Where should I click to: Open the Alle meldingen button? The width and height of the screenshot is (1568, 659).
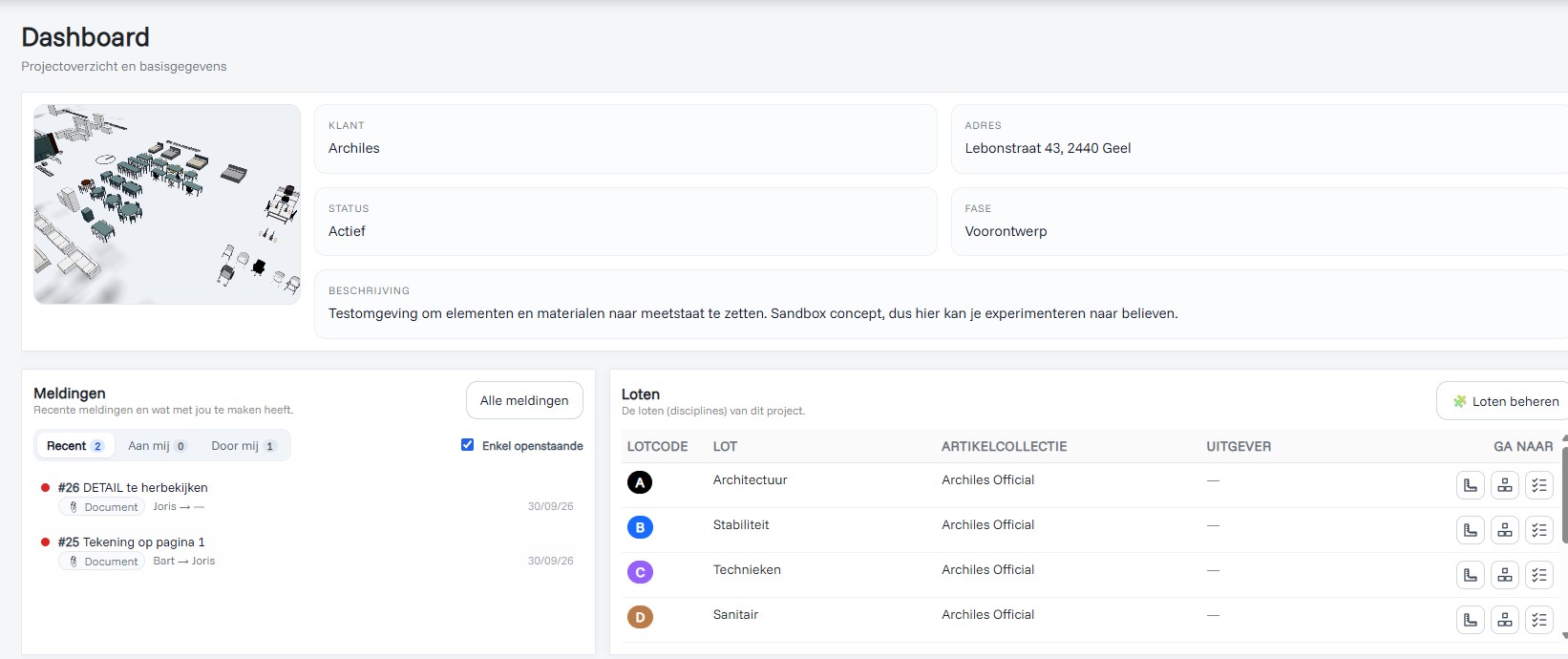(524, 400)
